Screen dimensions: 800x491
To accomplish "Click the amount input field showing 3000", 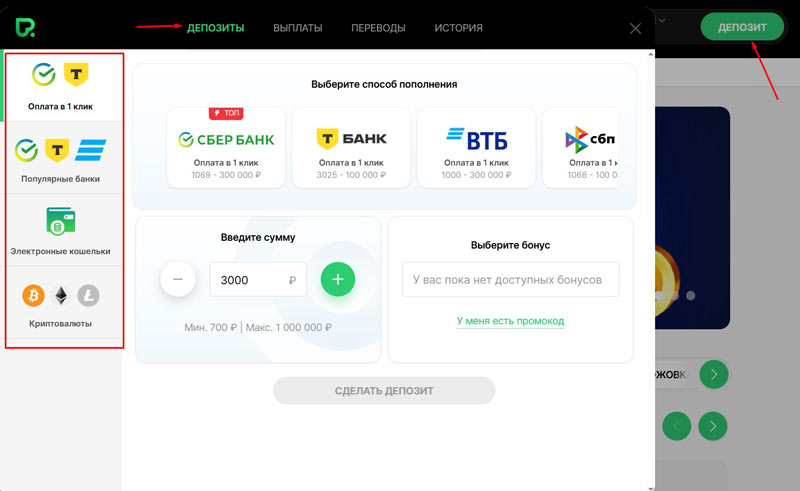I will point(258,280).
